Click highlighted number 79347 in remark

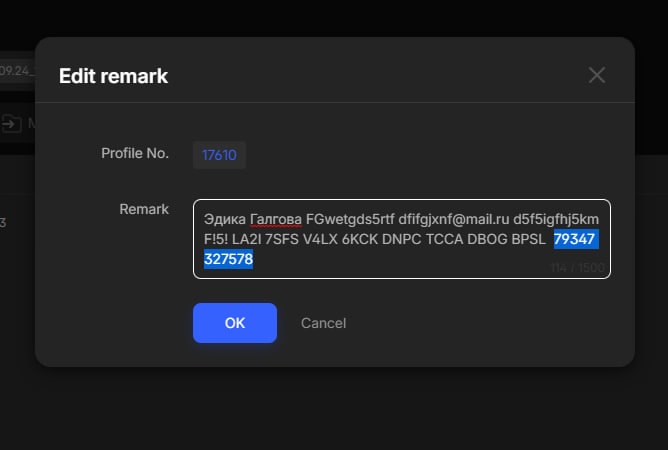(x=576, y=239)
